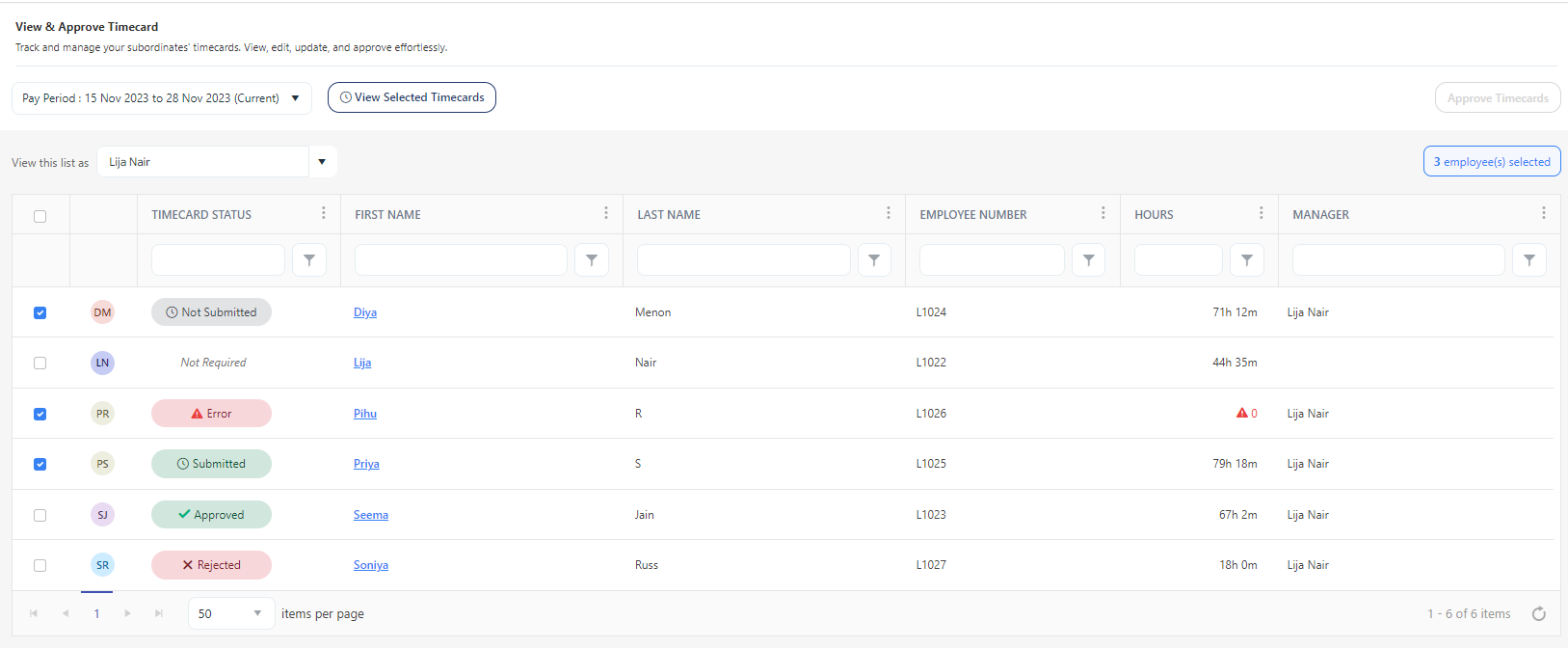Open Priya's timecard link
This screenshot has width=1568, height=648.
click(x=366, y=464)
